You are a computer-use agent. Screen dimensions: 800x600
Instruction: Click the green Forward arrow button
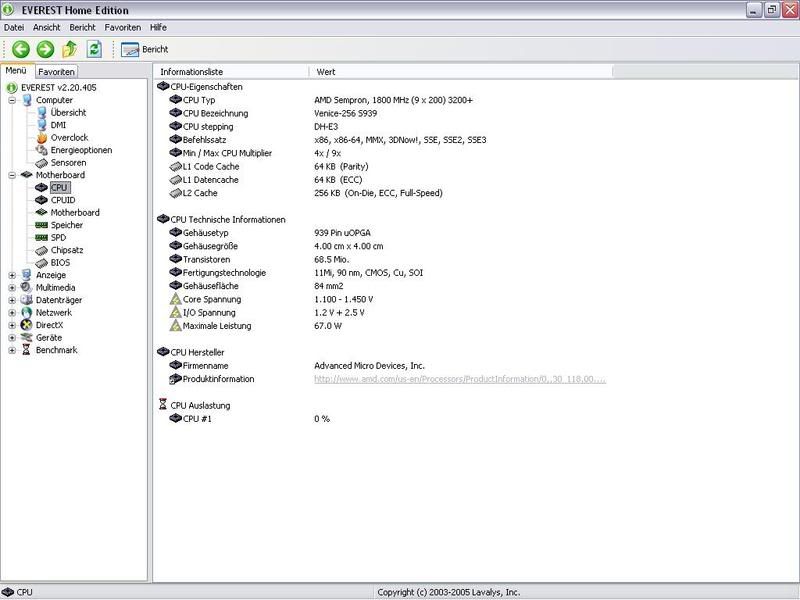click(x=45, y=49)
